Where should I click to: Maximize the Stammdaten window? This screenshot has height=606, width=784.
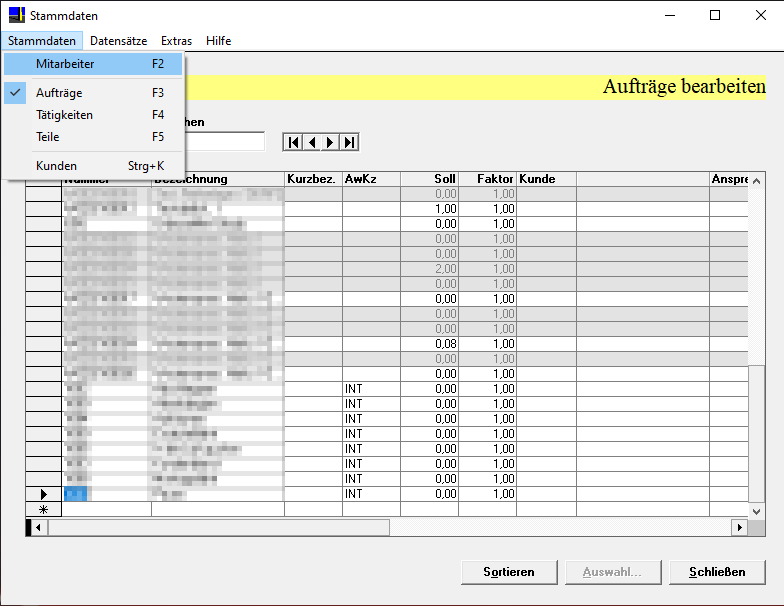pyautogui.click(x=715, y=15)
